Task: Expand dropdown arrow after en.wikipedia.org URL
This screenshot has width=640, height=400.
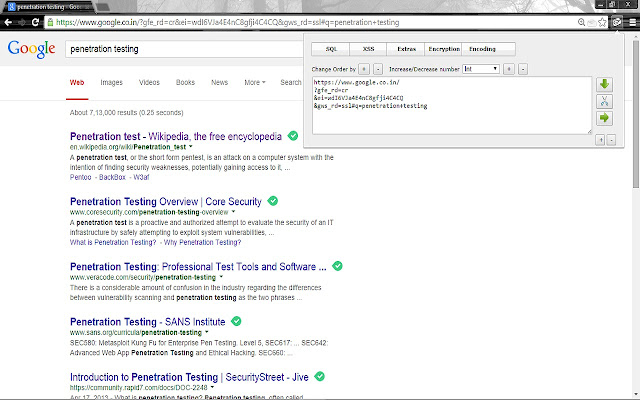Action: click(x=191, y=147)
